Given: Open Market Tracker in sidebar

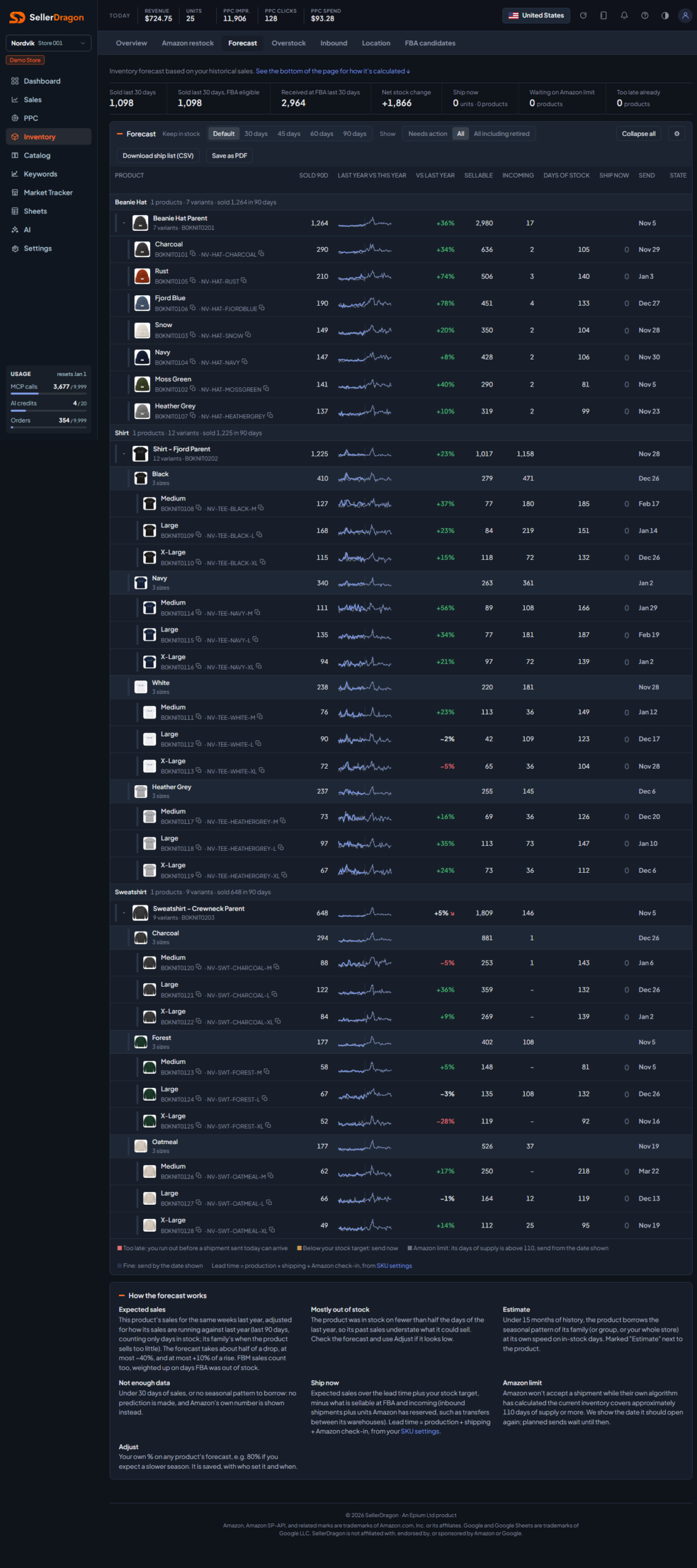Looking at the screenshot, I should coord(48,192).
